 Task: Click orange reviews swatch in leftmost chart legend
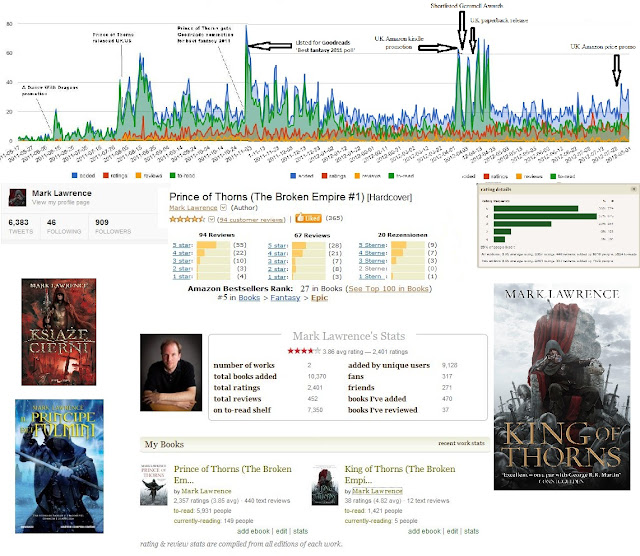click(138, 175)
